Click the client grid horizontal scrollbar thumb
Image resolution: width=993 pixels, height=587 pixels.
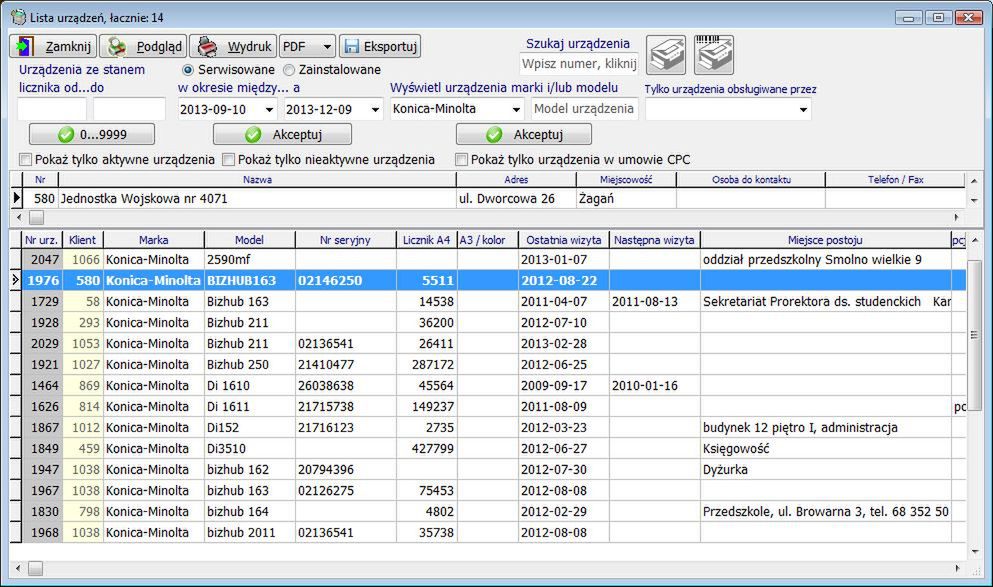pos(37,217)
